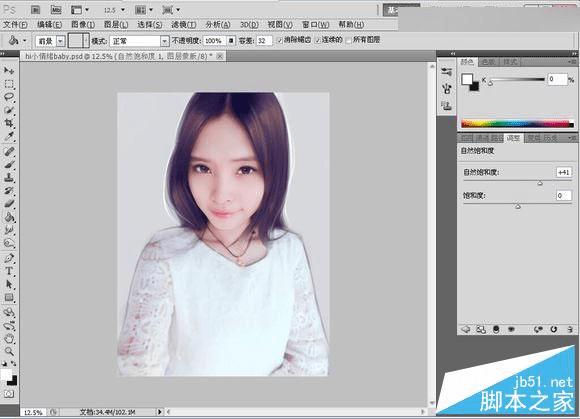This screenshot has height=419, width=580.
Task: Delete this adjustment layer trash button
Action: [x=570, y=329]
